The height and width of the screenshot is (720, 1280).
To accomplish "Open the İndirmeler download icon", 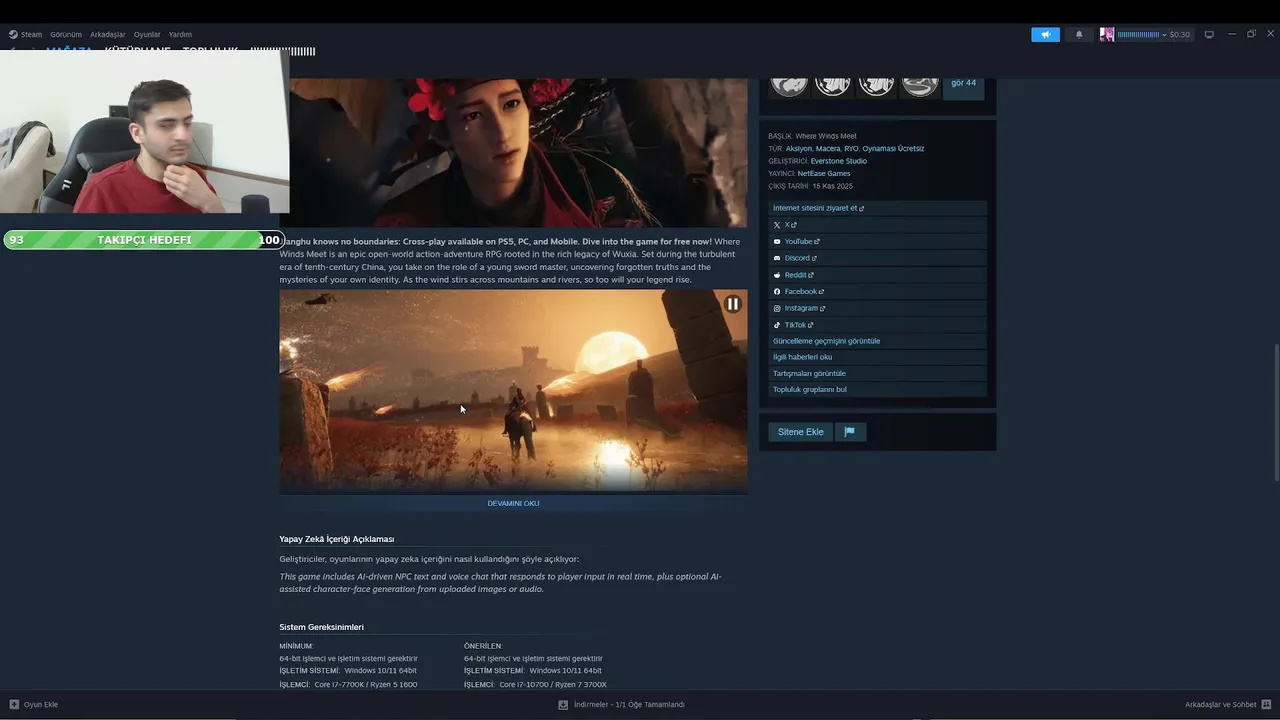I will (564, 705).
